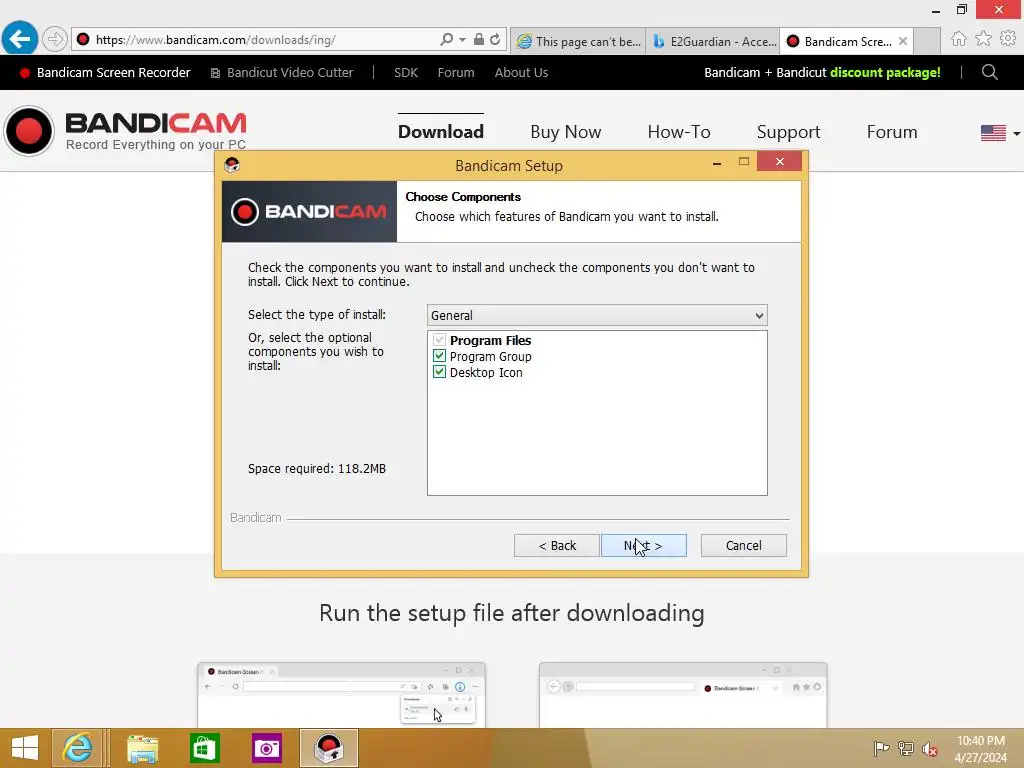1024x768 pixels.
Task: Click the Bandicam red record logo
Action: click(x=29, y=131)
